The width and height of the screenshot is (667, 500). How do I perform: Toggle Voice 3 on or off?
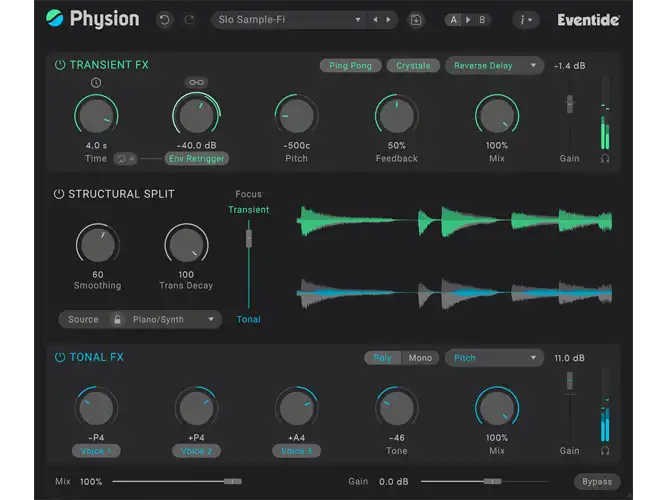click(x=296, y=451)
